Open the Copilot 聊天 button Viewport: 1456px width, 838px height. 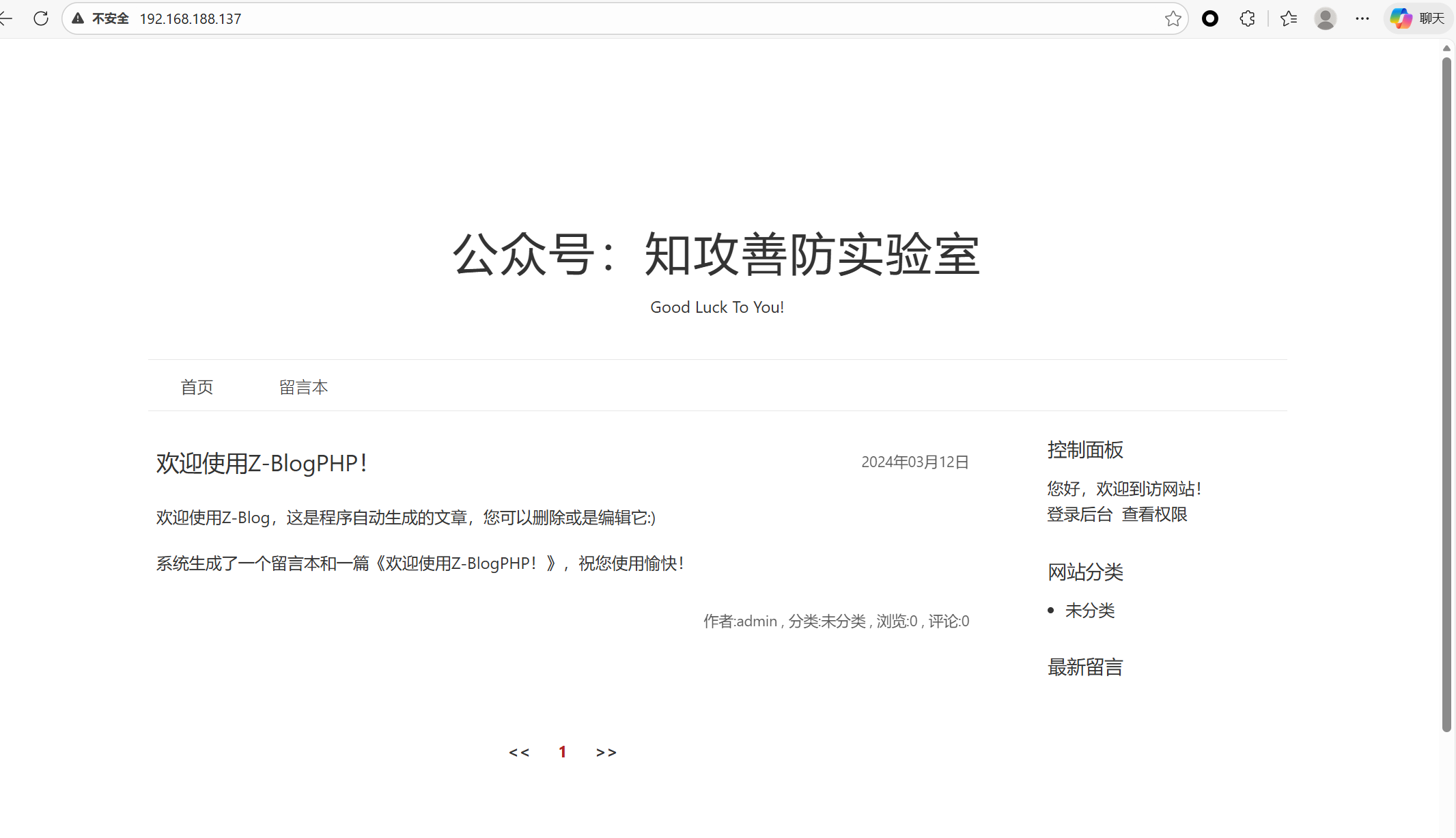[x=1418, y=18]
